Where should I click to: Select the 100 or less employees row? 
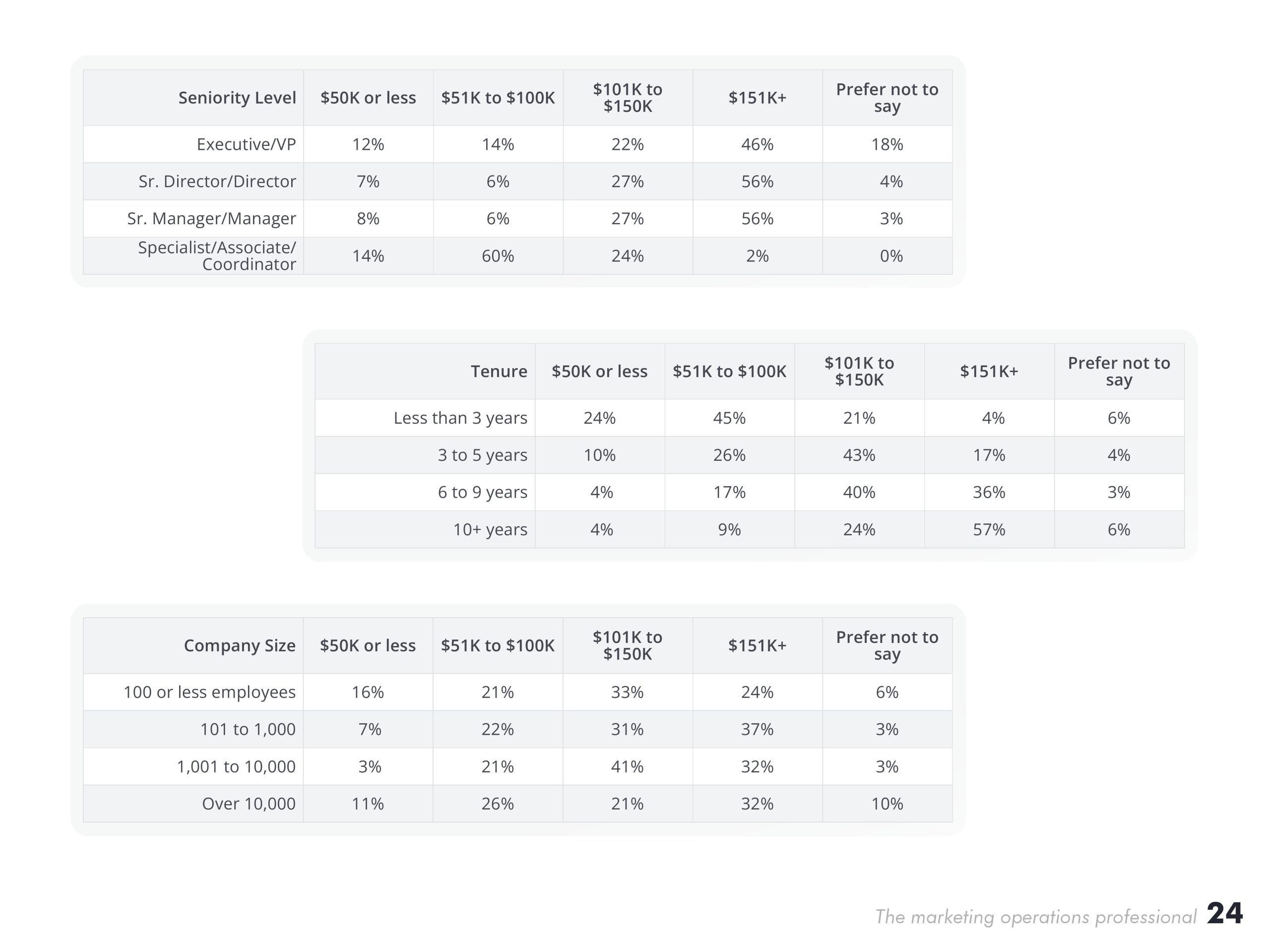(x=518, y=692)
